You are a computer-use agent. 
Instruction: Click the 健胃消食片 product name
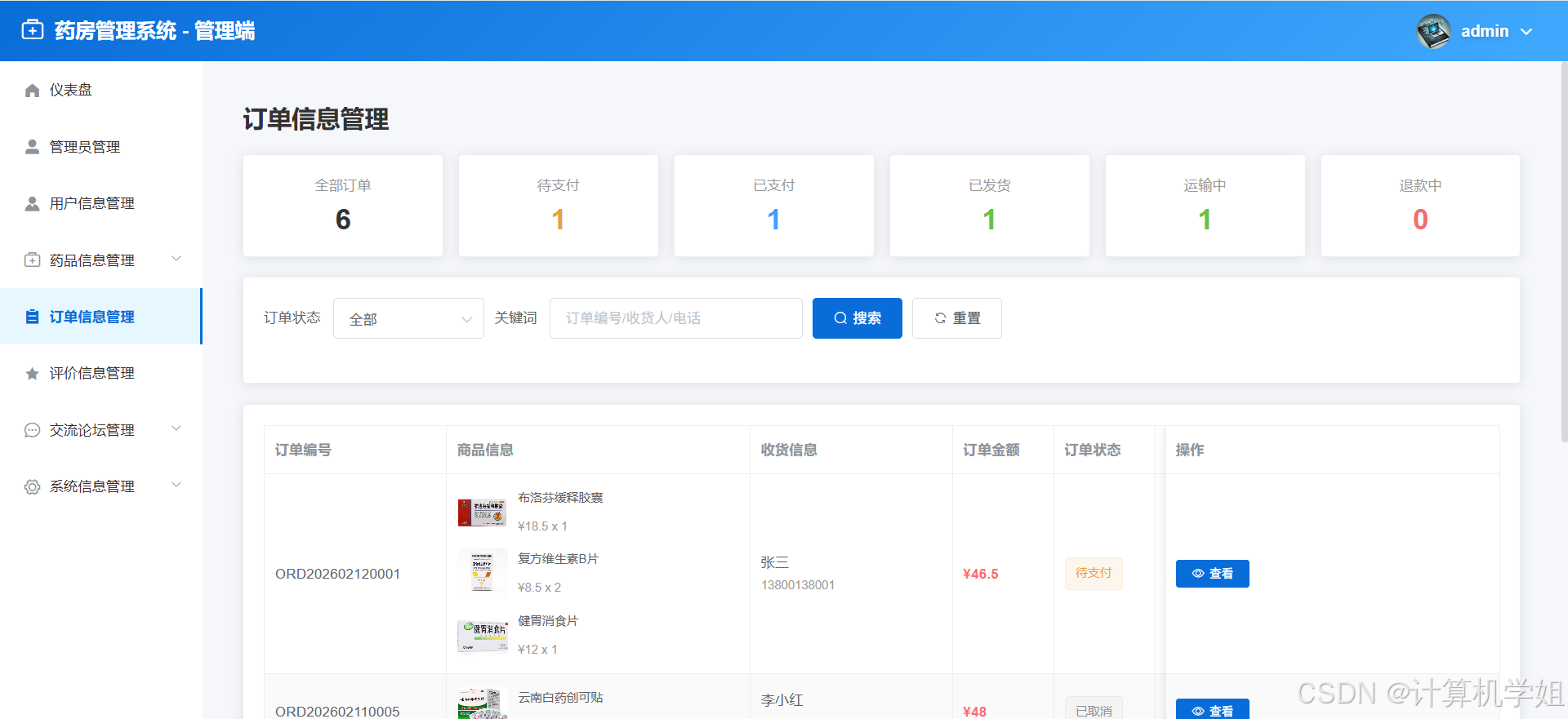(x=548, y=620)
